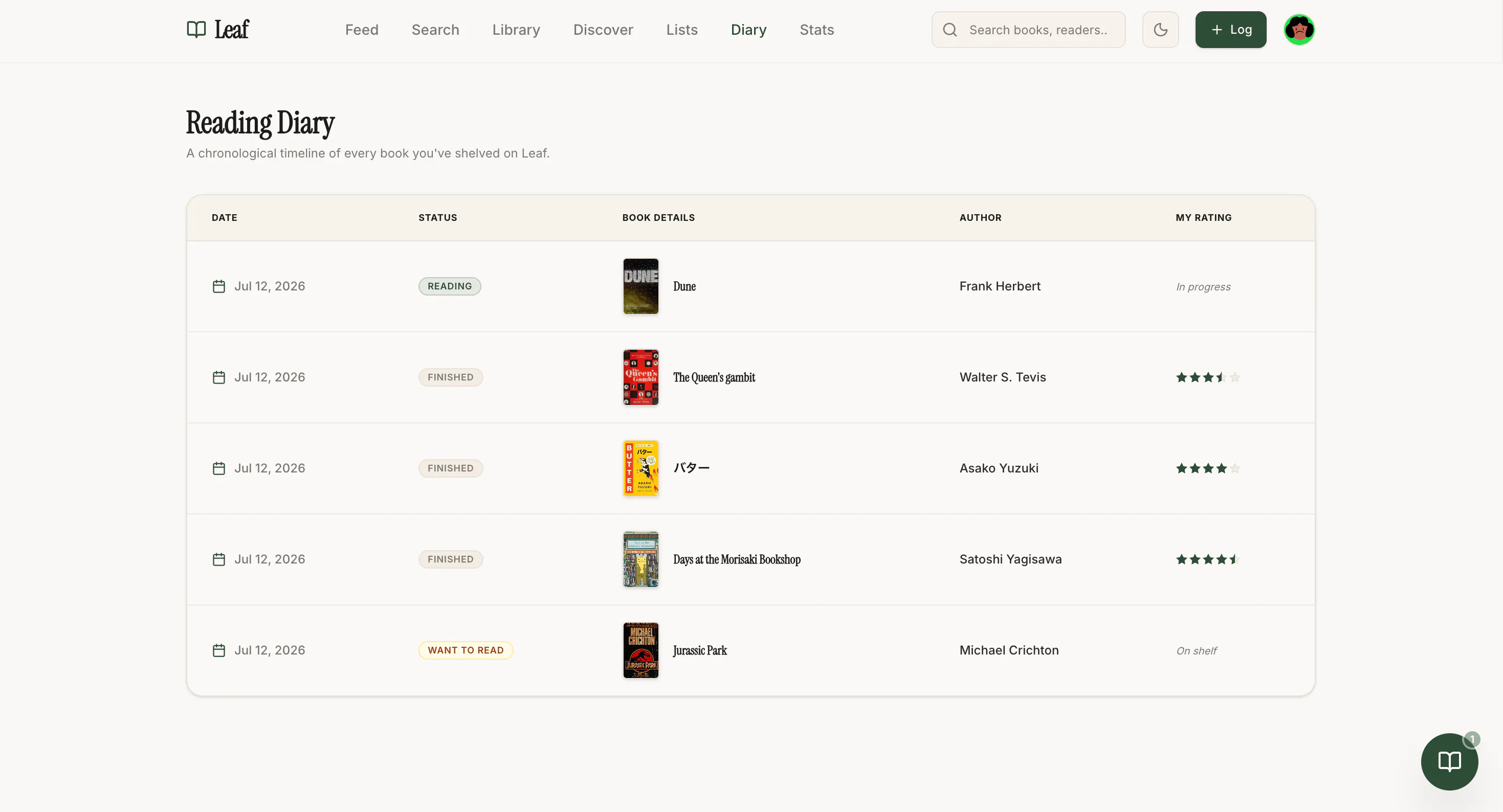View the Stats page

(816, 30)
